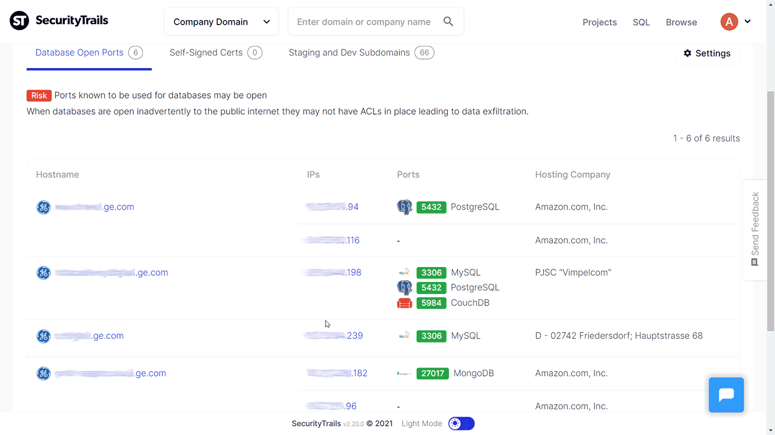Click PostgreSQL elephant icon in Vimpelcom row
The width and height of the screenshot is (775, 435).
click(404, 288)
